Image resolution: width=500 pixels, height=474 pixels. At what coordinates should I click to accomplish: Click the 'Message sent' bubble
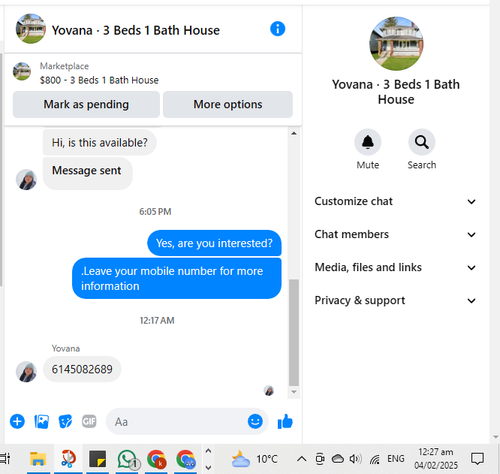click(x=88, y=173)
